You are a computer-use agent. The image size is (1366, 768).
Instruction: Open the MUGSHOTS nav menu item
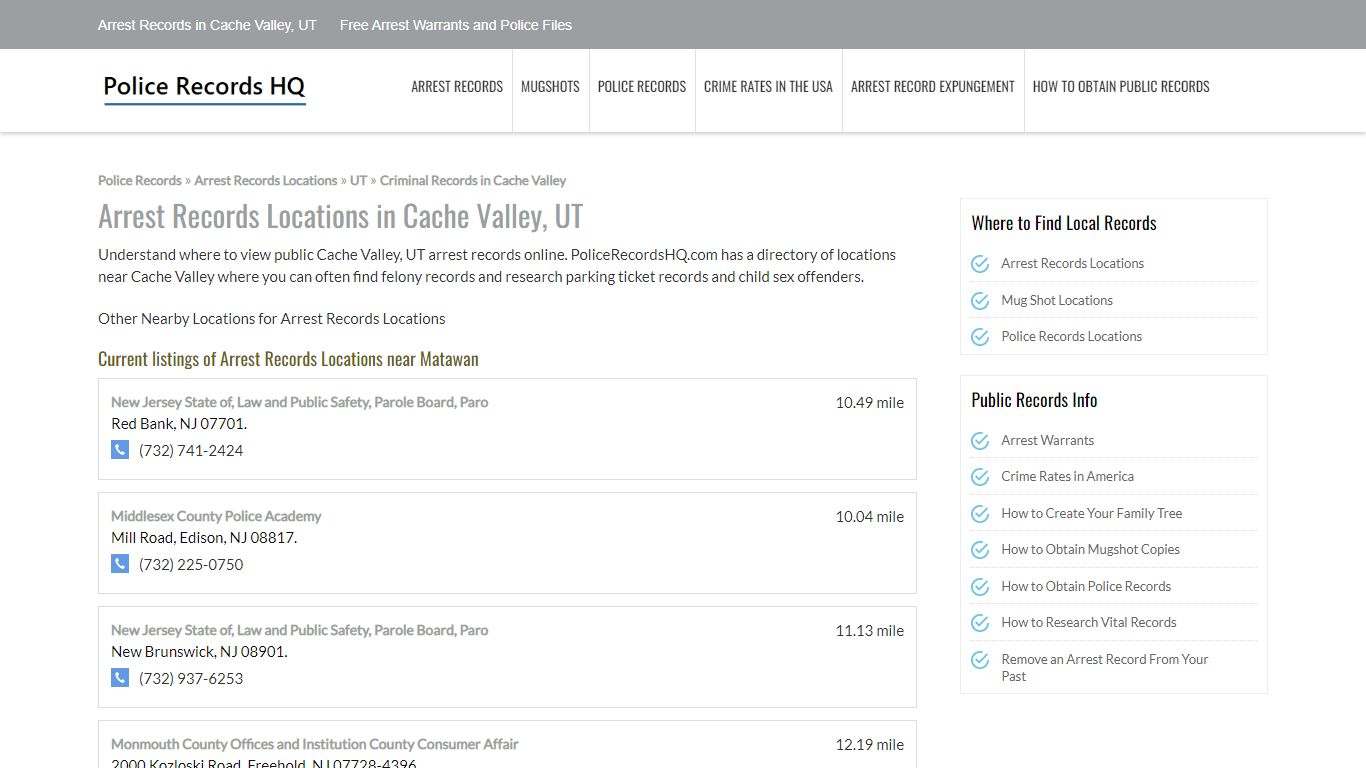tap(550, 87)
